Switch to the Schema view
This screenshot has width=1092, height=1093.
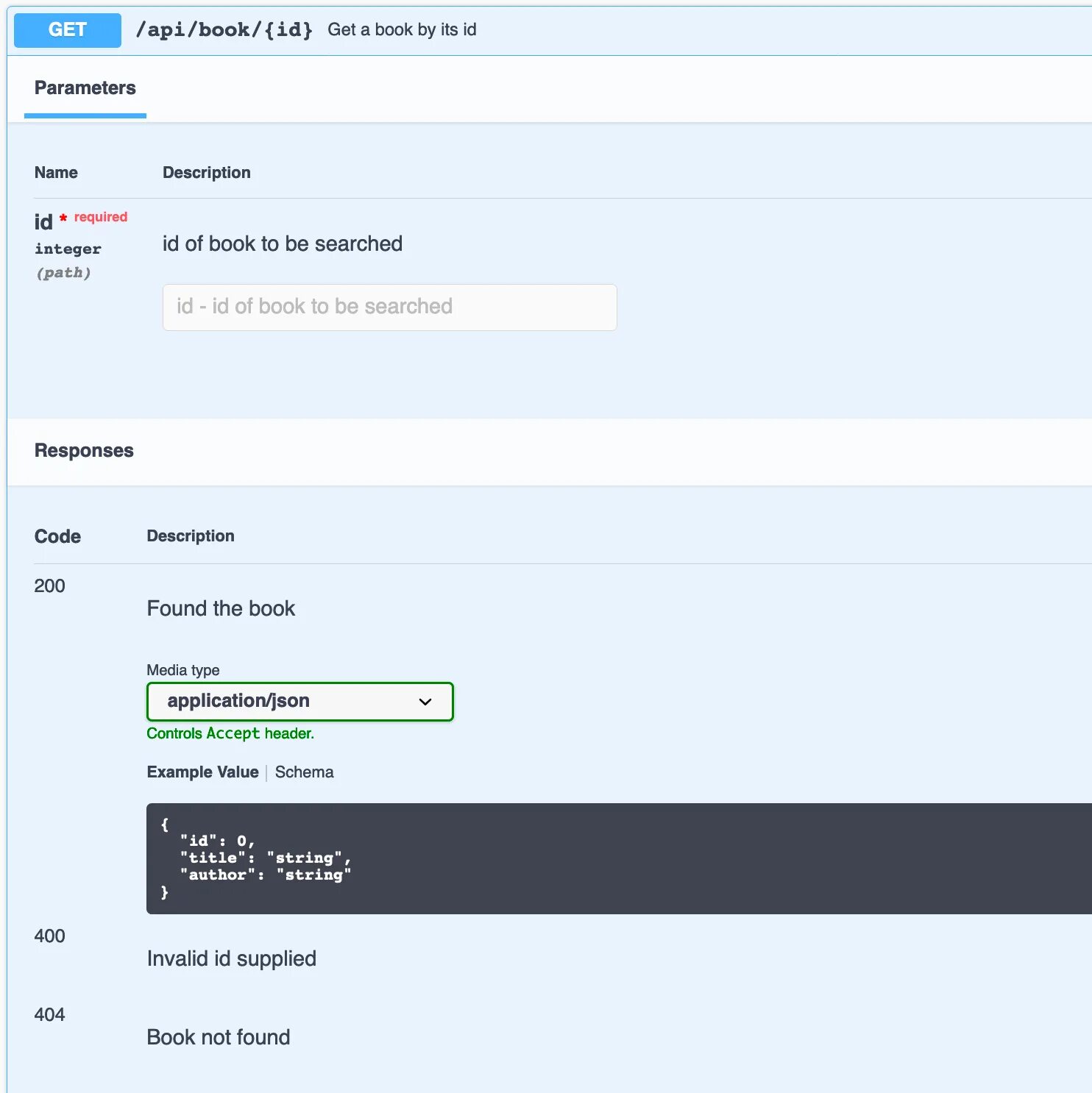[x=304, y=772]
